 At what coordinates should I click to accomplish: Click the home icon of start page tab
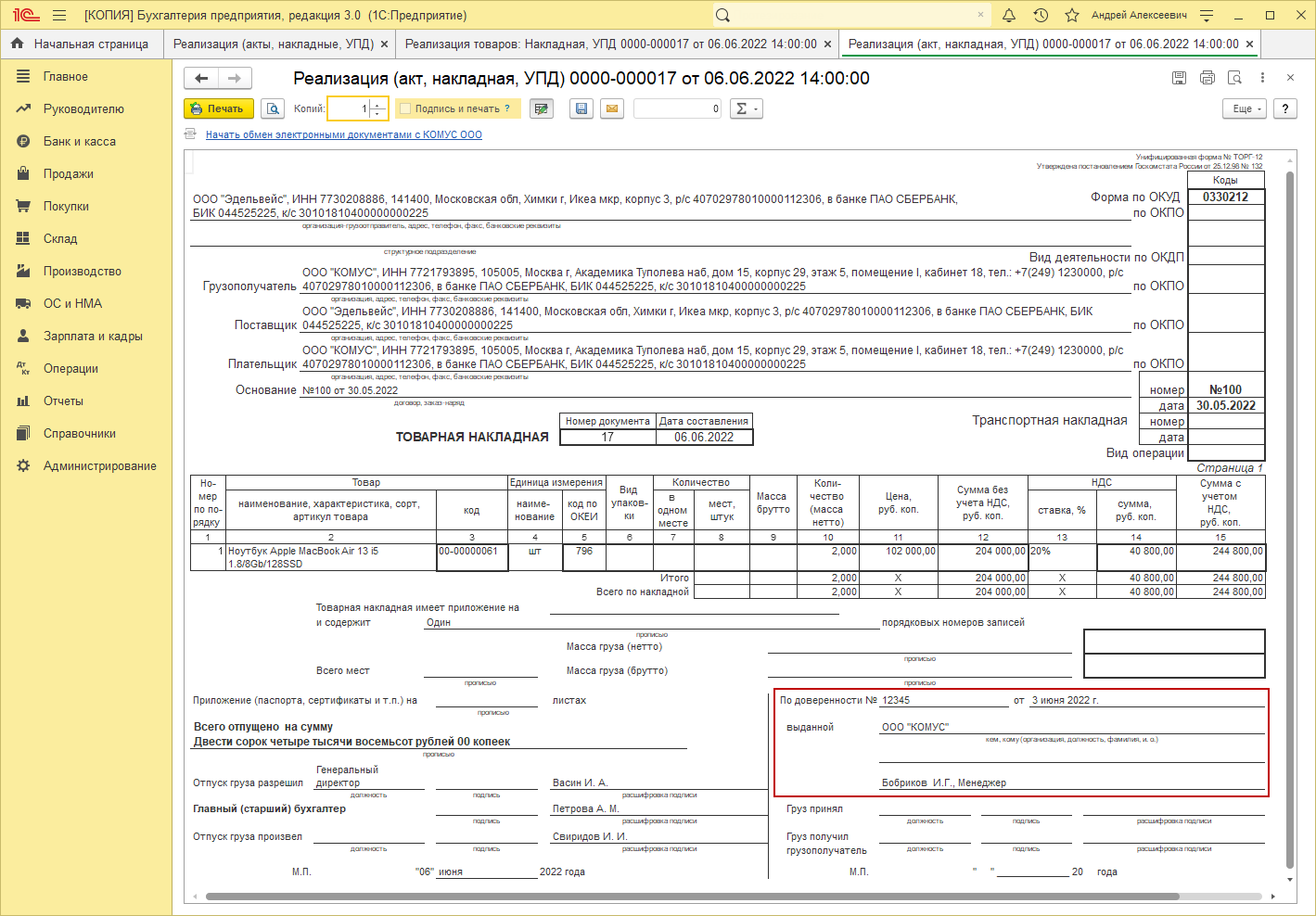click(x=18, y=44)
